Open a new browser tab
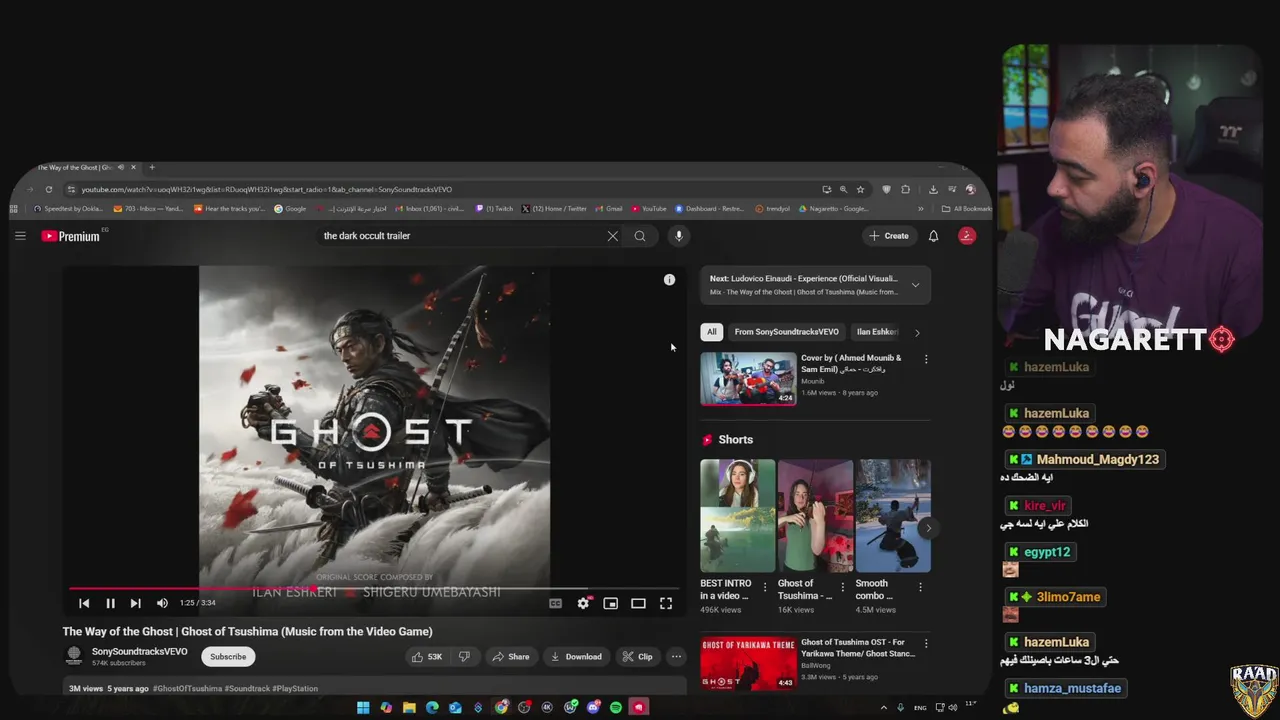The image size is (1280, 720). coord(152,167)
